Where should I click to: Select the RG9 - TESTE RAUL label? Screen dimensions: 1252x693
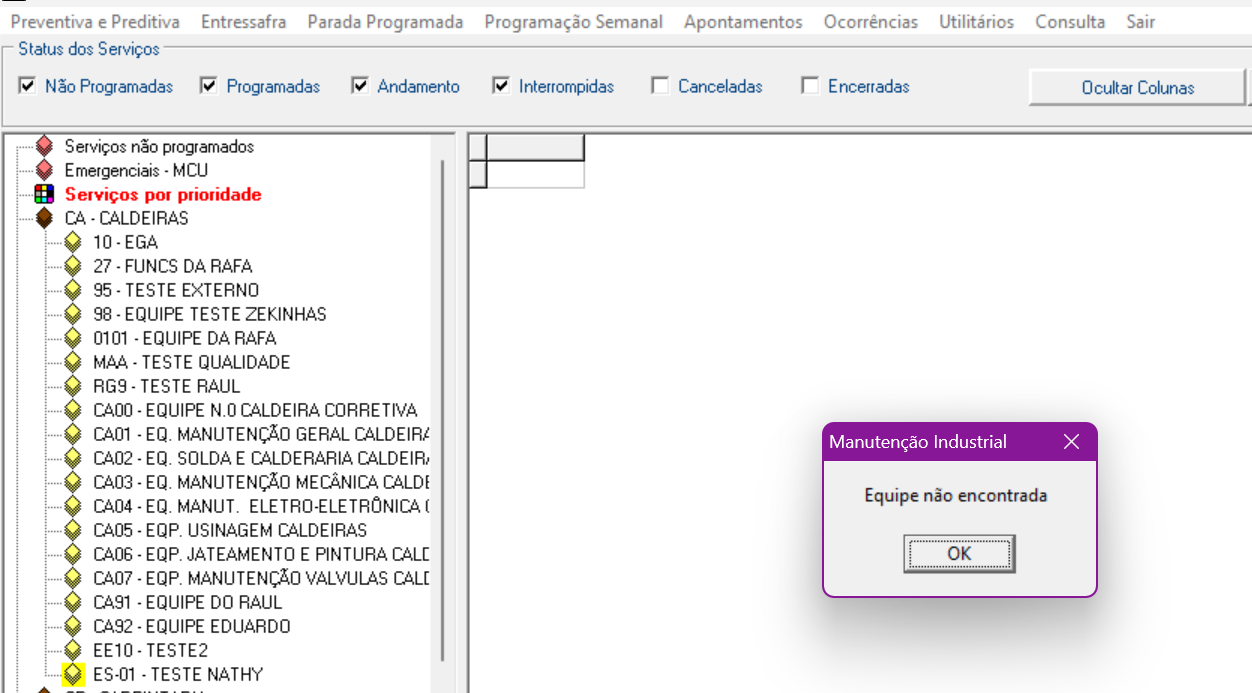pyautogui.click(x=167, y=386)
